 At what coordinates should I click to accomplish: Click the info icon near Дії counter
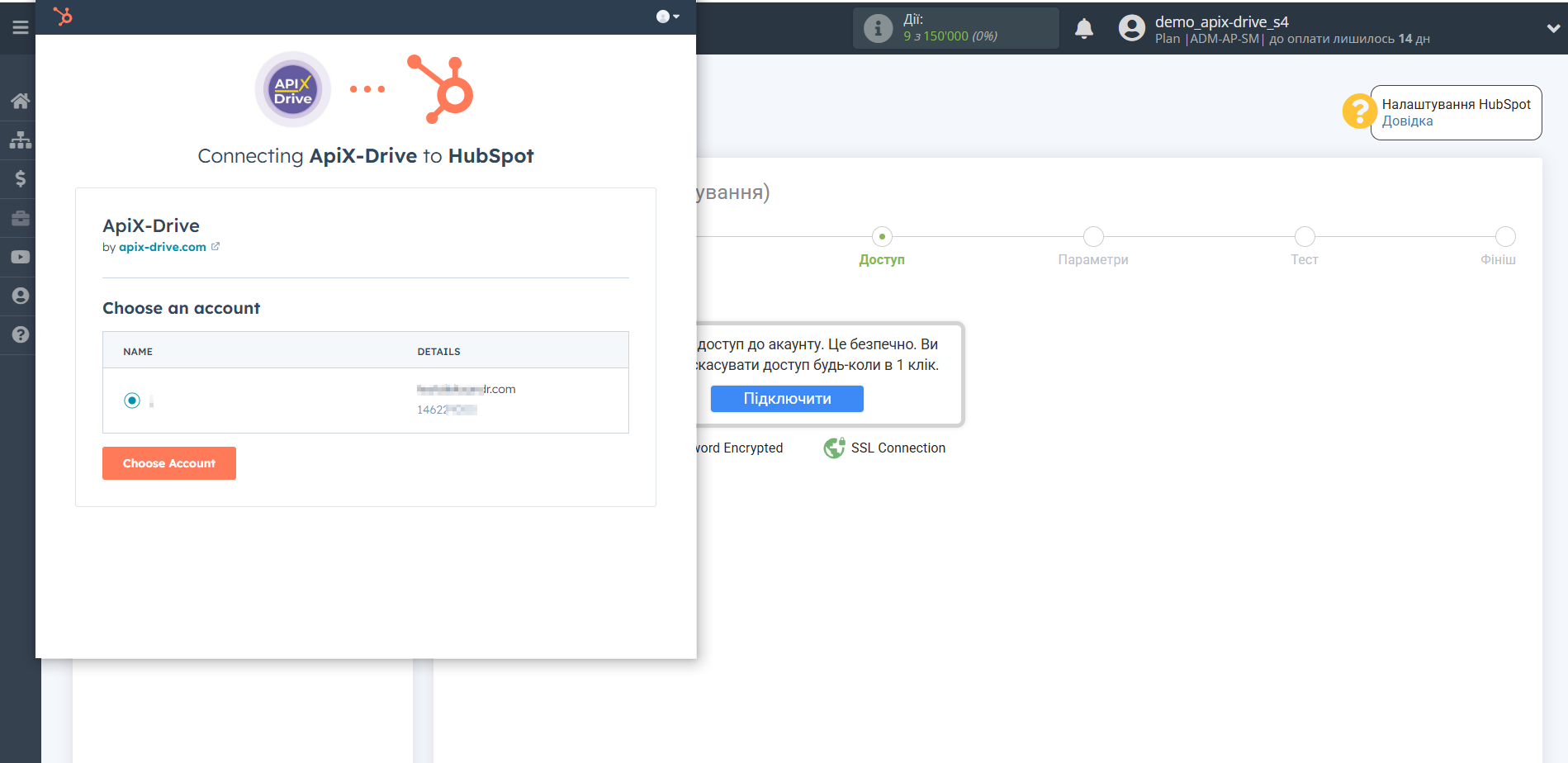click(x=878, y=28)
